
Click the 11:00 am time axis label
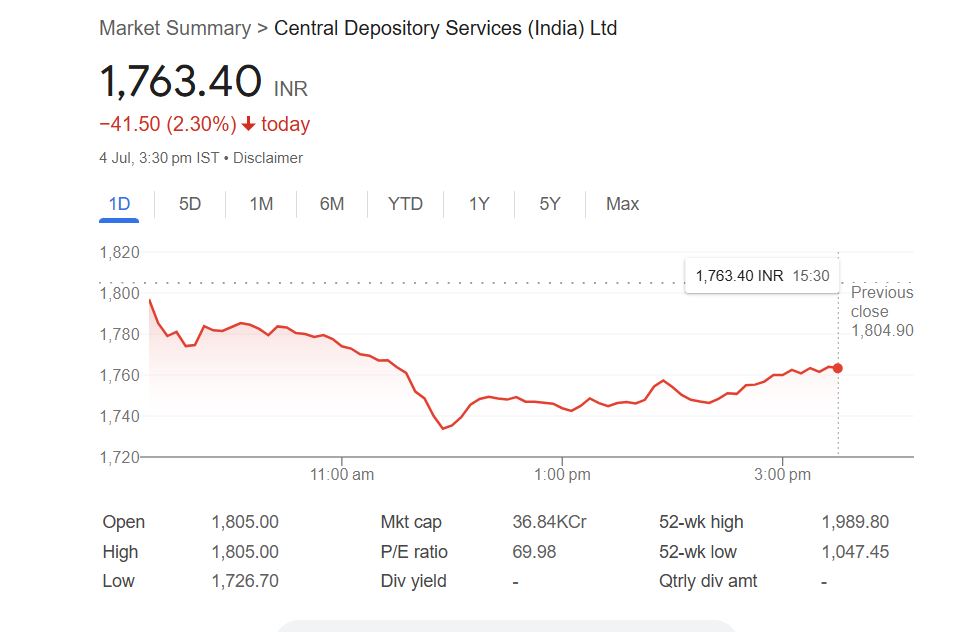tap(342, 475)
